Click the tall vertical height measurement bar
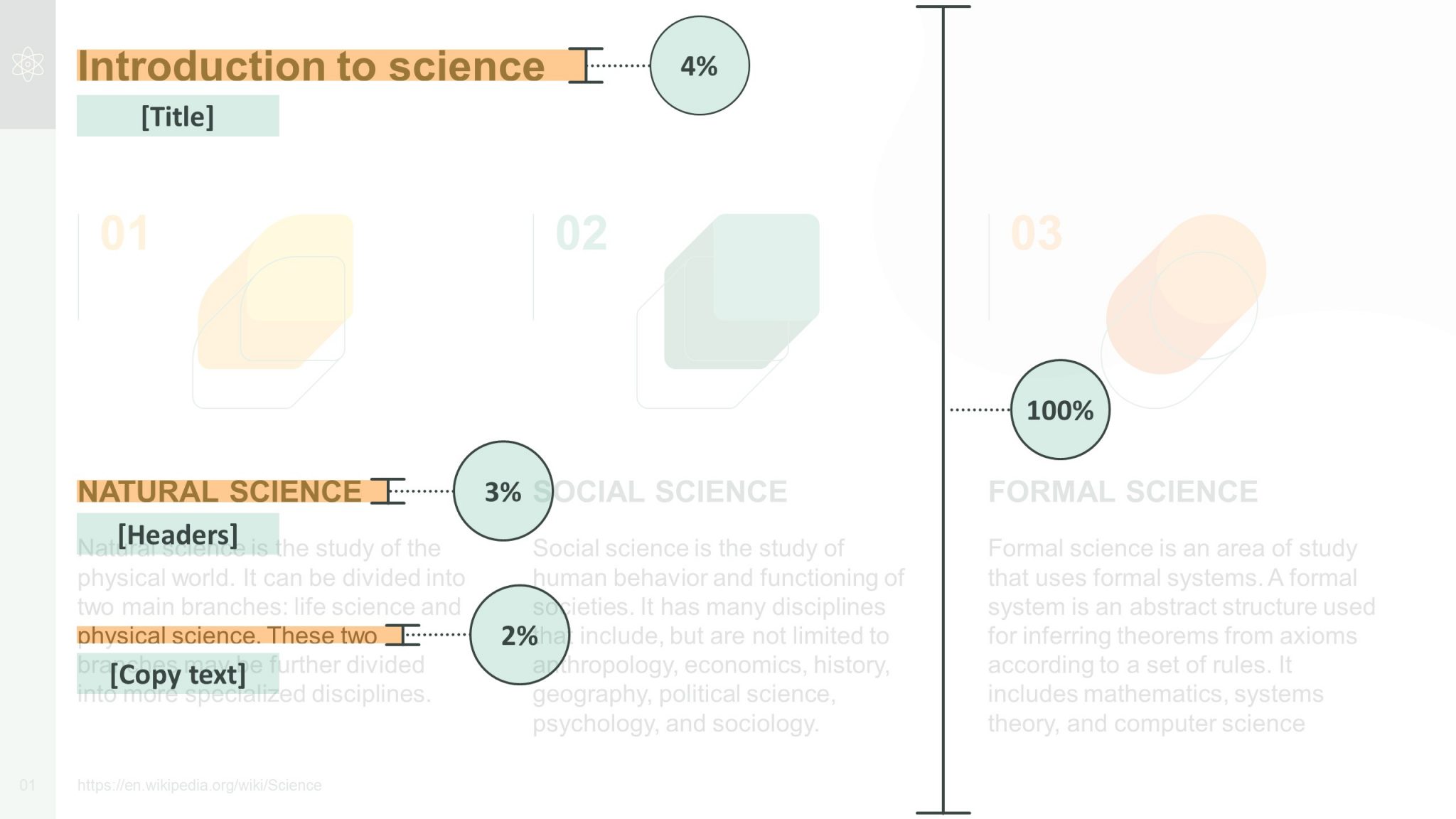This screenshot has height=819, width=1456. coord(943,409)
